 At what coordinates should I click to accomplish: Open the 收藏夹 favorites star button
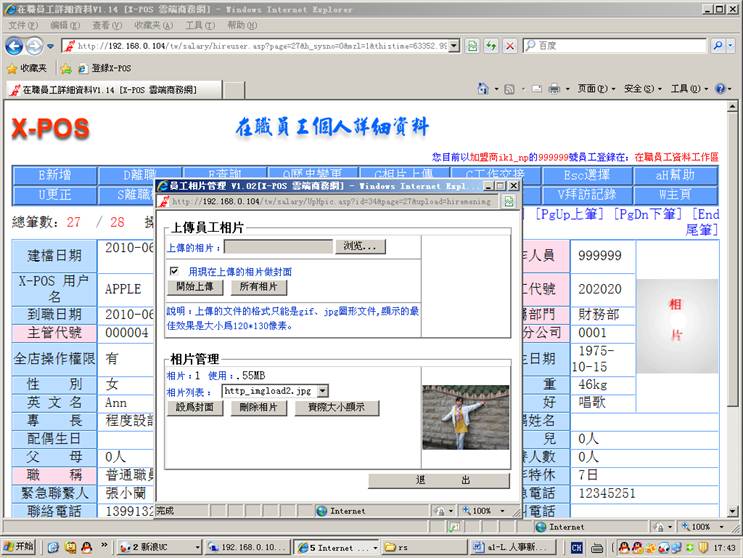click(27, 68)
